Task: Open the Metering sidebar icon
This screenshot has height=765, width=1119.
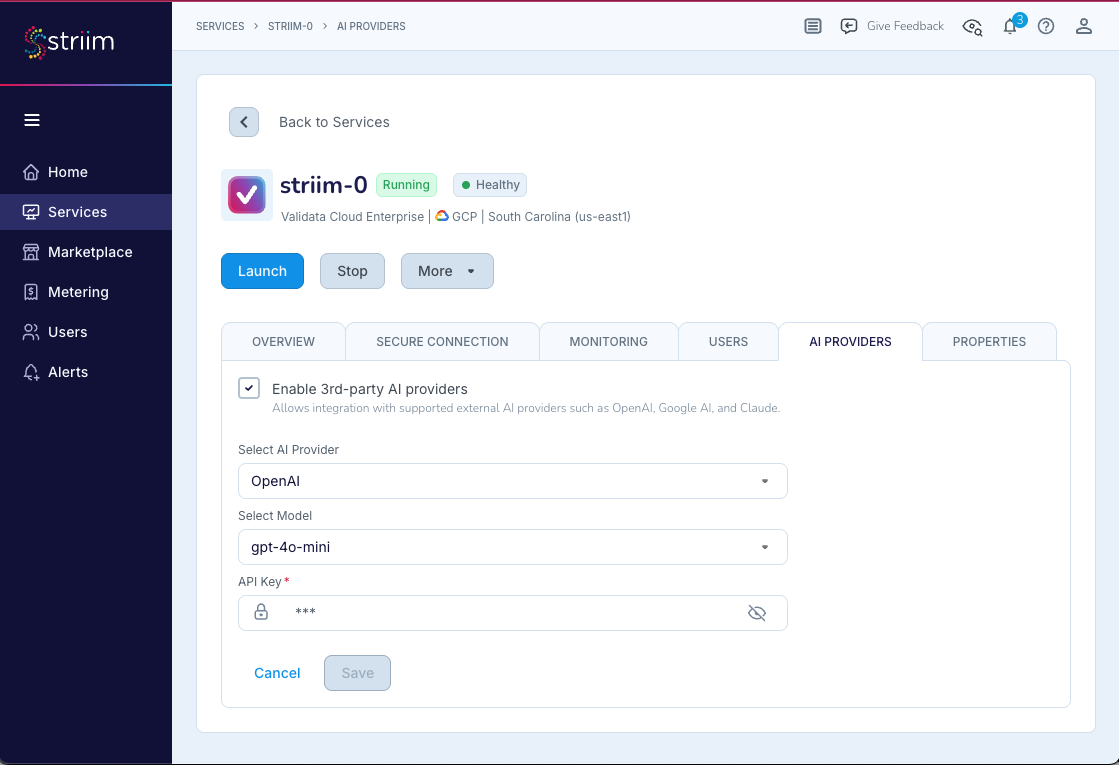Action: pyautogui.click(x=30, y=292)
